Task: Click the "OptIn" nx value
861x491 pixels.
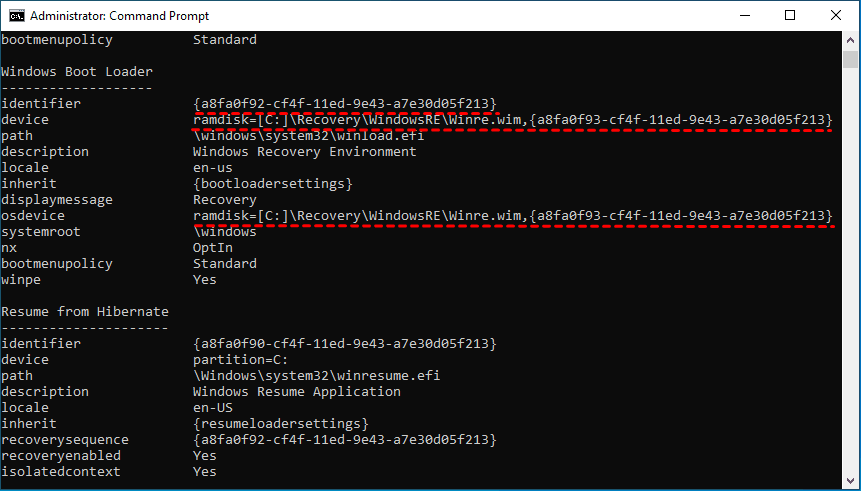Action: point(212,248)
